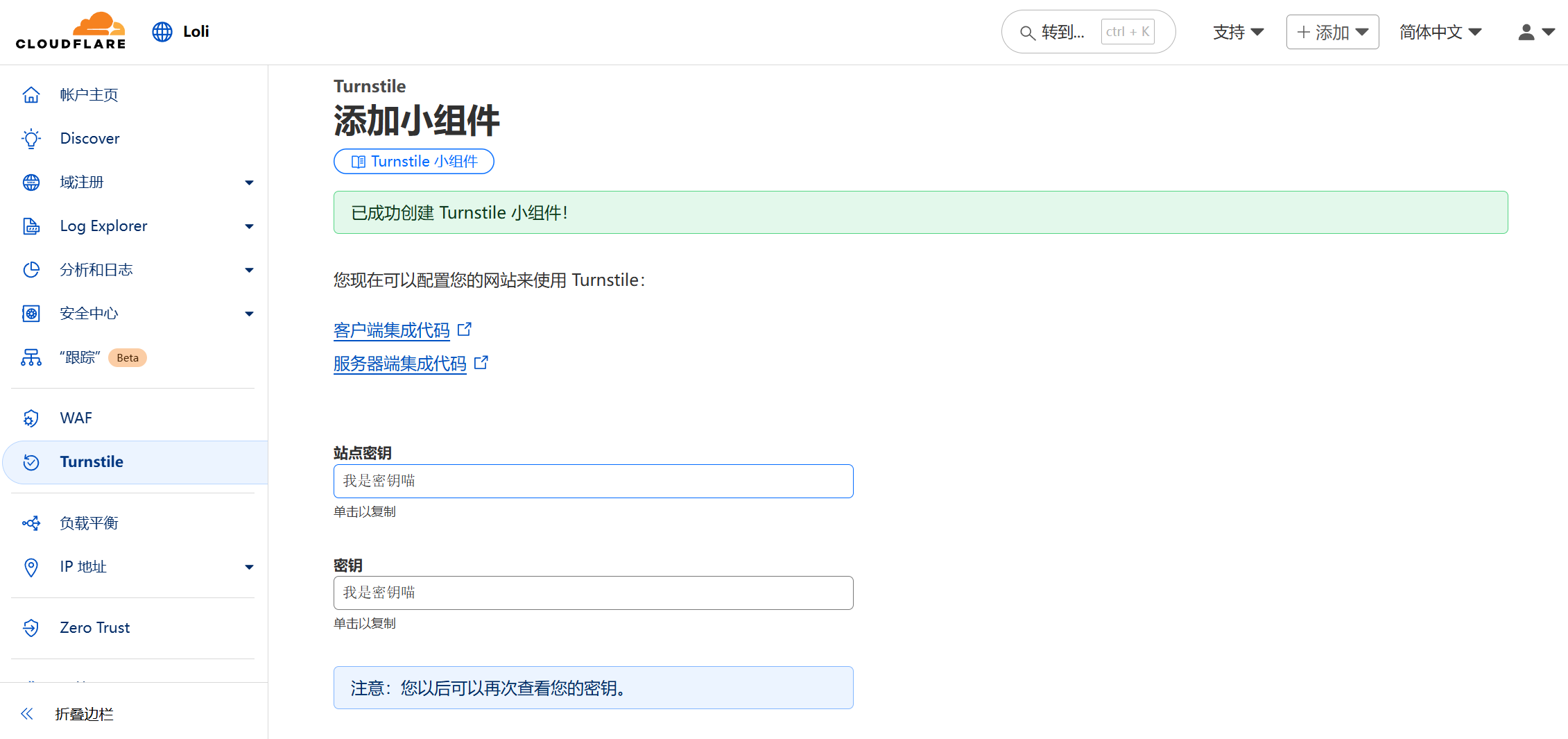The width and height of the screenshot is (1568, 739).
Task: Click the WAF shield icon
Action: point(31,418)
